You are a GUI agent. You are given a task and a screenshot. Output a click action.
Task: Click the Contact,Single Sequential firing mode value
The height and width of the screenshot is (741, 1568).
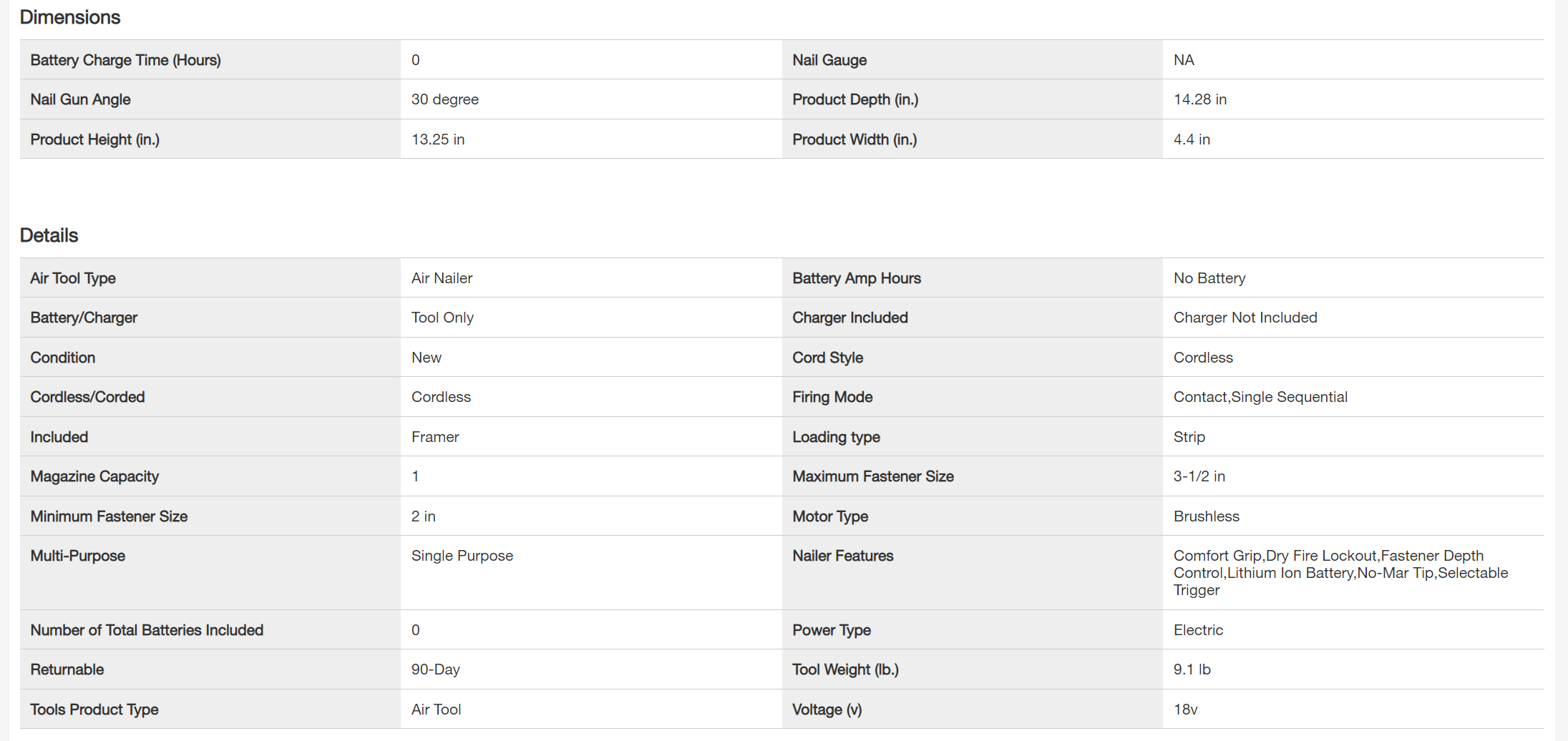[1260, 397]
